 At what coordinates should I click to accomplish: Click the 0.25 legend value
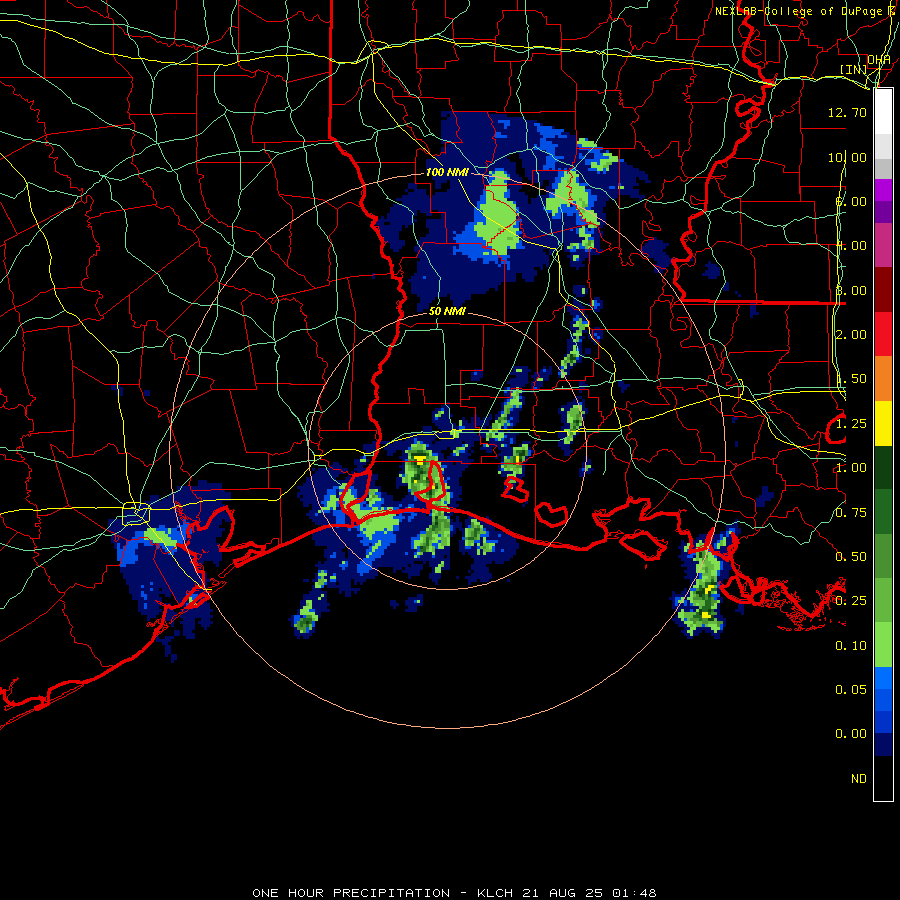(851, 601)
